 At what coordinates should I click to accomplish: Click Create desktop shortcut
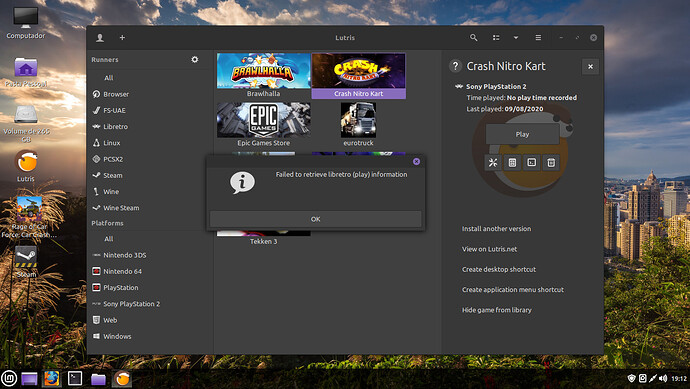(x=499, y=269)
